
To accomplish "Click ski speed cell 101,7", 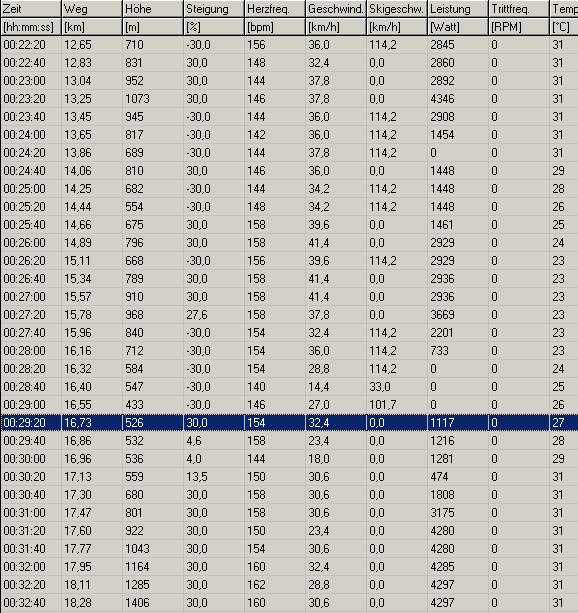I will 397,405.
